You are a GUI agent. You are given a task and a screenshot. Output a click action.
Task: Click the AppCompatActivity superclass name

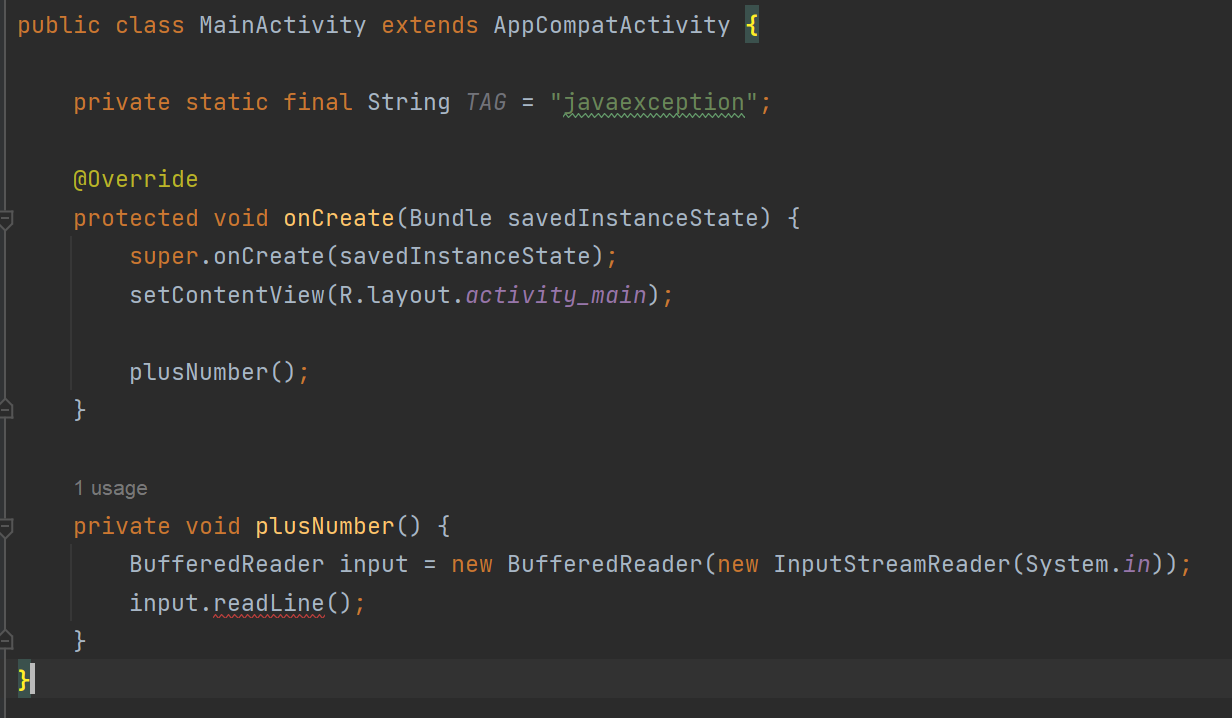(611, 24)
